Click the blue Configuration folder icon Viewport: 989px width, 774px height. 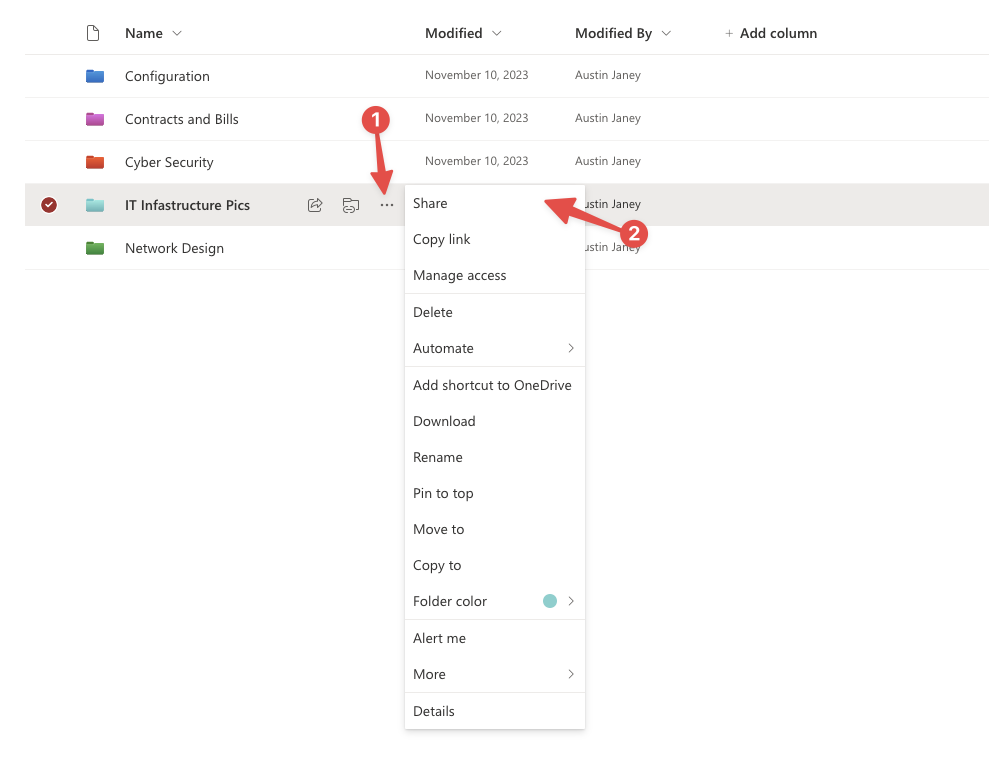click(x=95, y=76)
